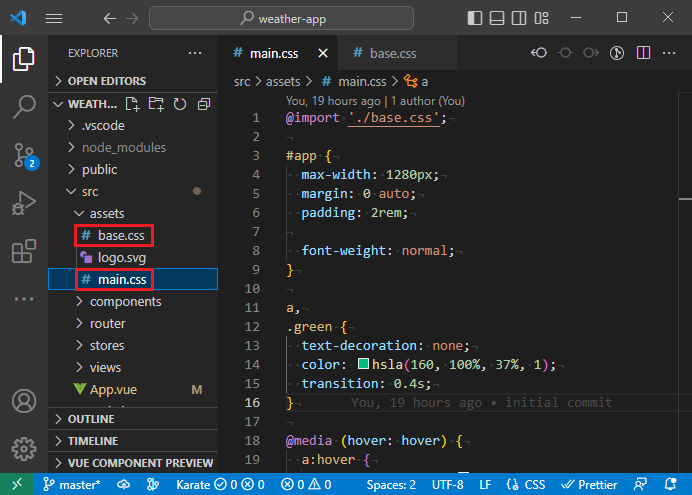
Task: Change end of line via LF
Action: pos(485,484)
